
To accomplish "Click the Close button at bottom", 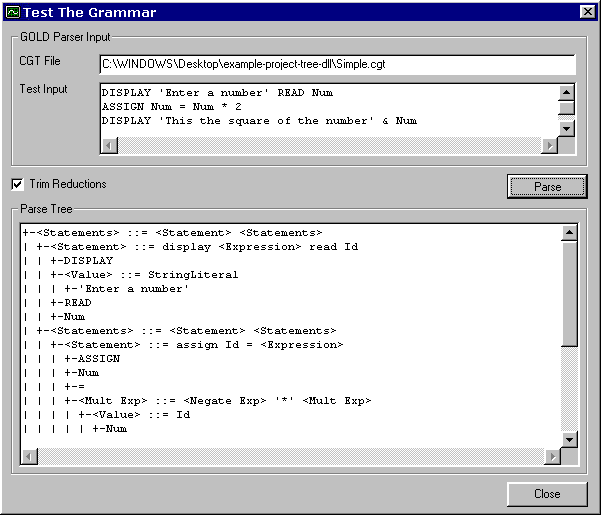I will click(546, 494).
